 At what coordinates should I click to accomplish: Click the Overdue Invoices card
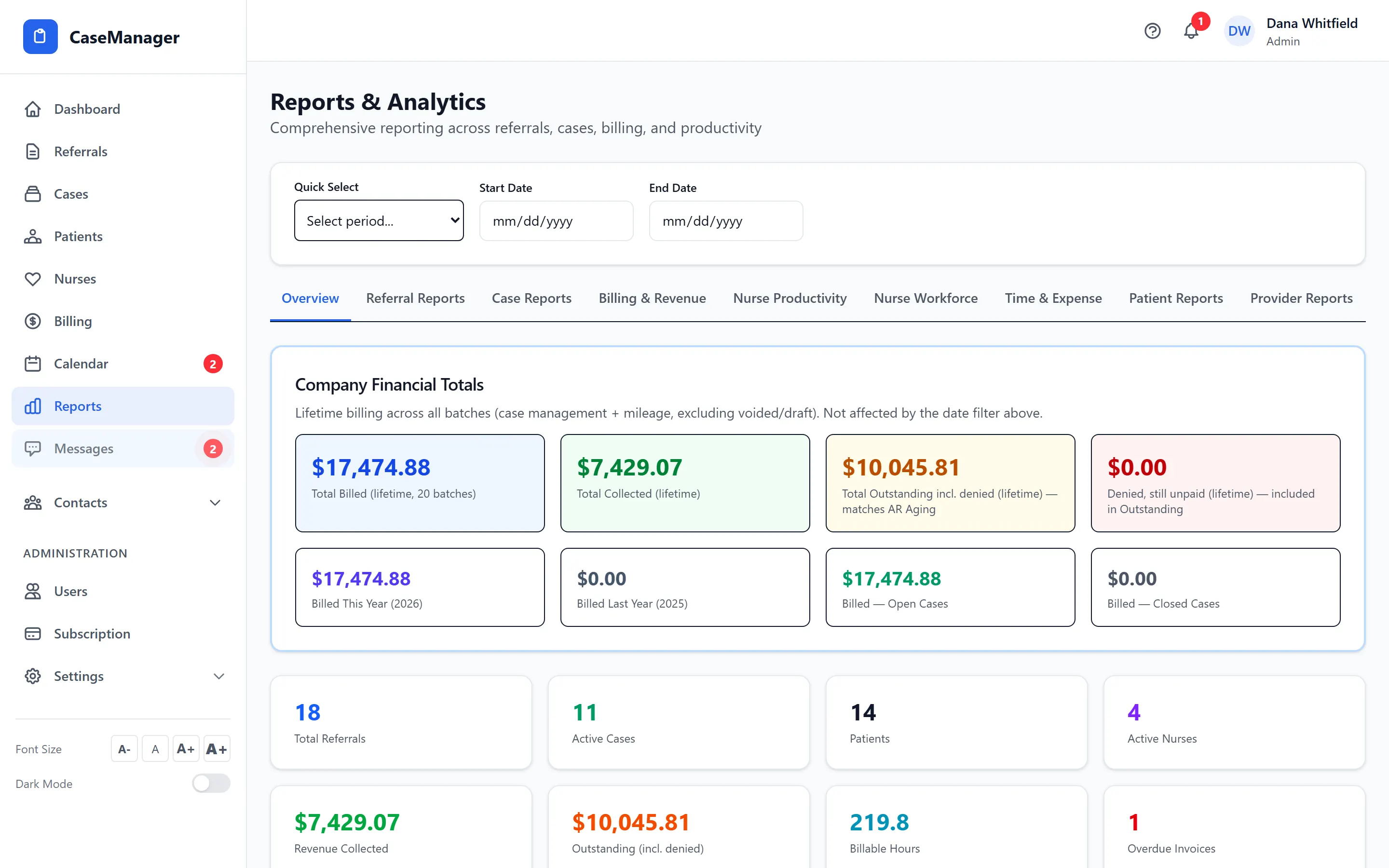pos(1234,827)
